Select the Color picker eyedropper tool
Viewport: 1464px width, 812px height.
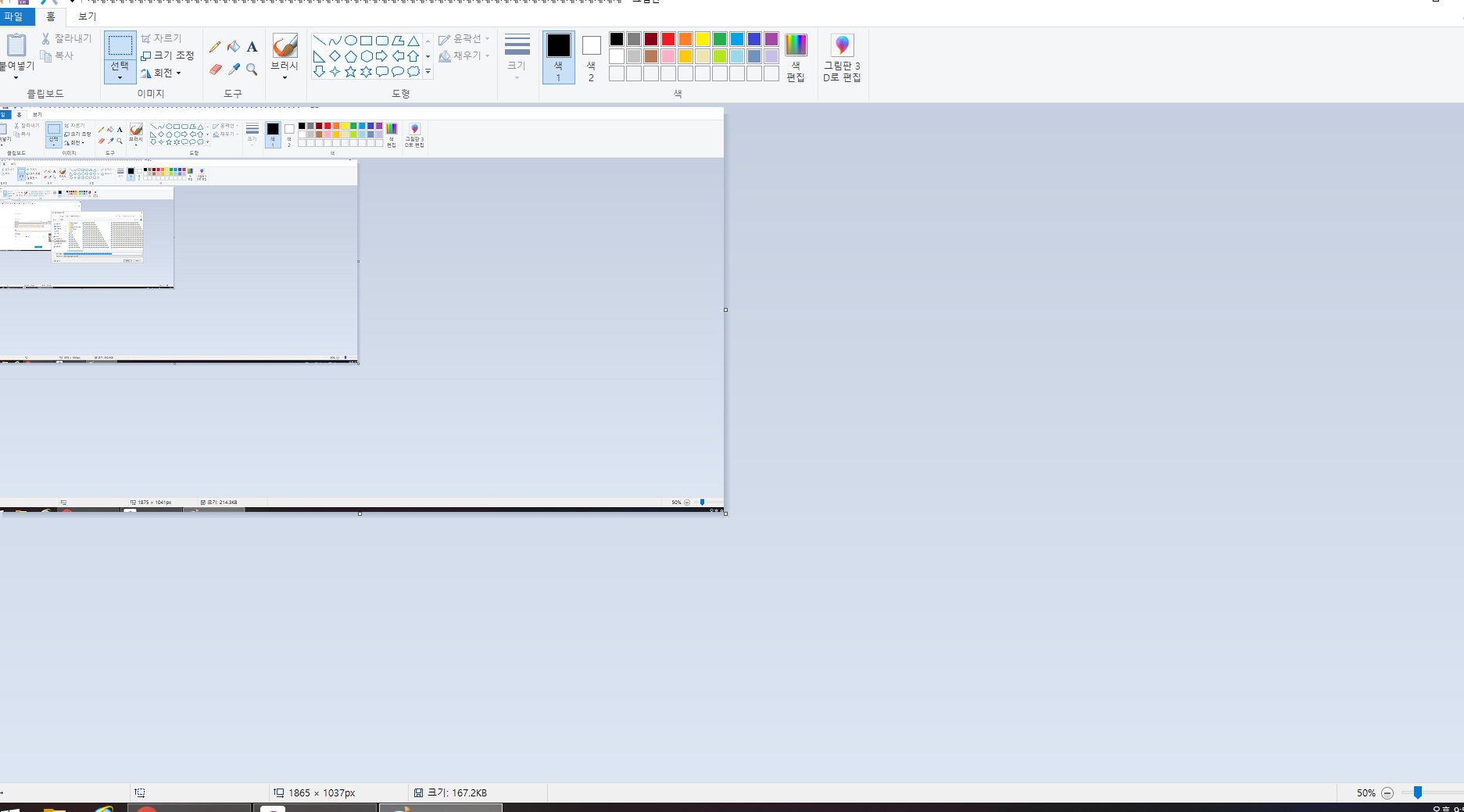click(234, 70)
